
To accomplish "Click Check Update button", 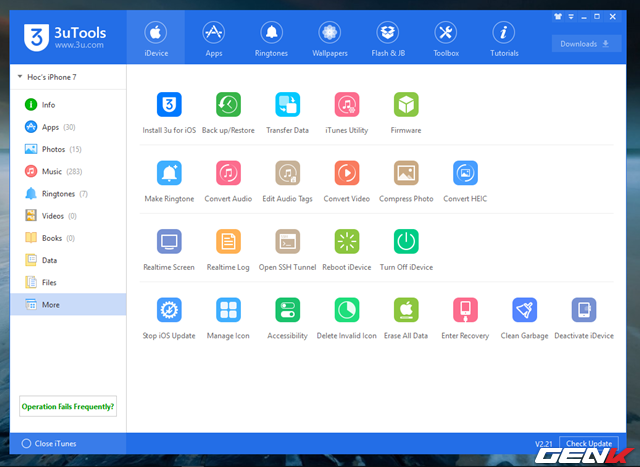I will 589,443.
